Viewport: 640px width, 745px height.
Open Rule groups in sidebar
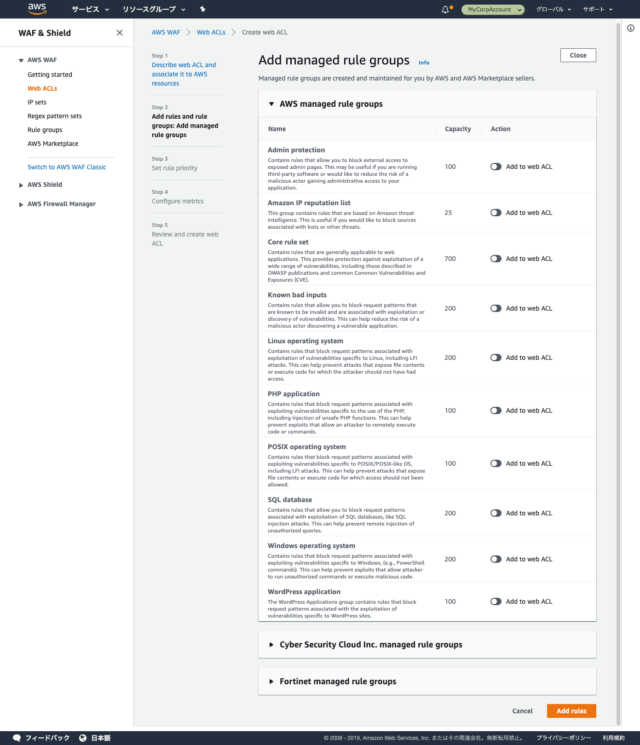point(45,130)
